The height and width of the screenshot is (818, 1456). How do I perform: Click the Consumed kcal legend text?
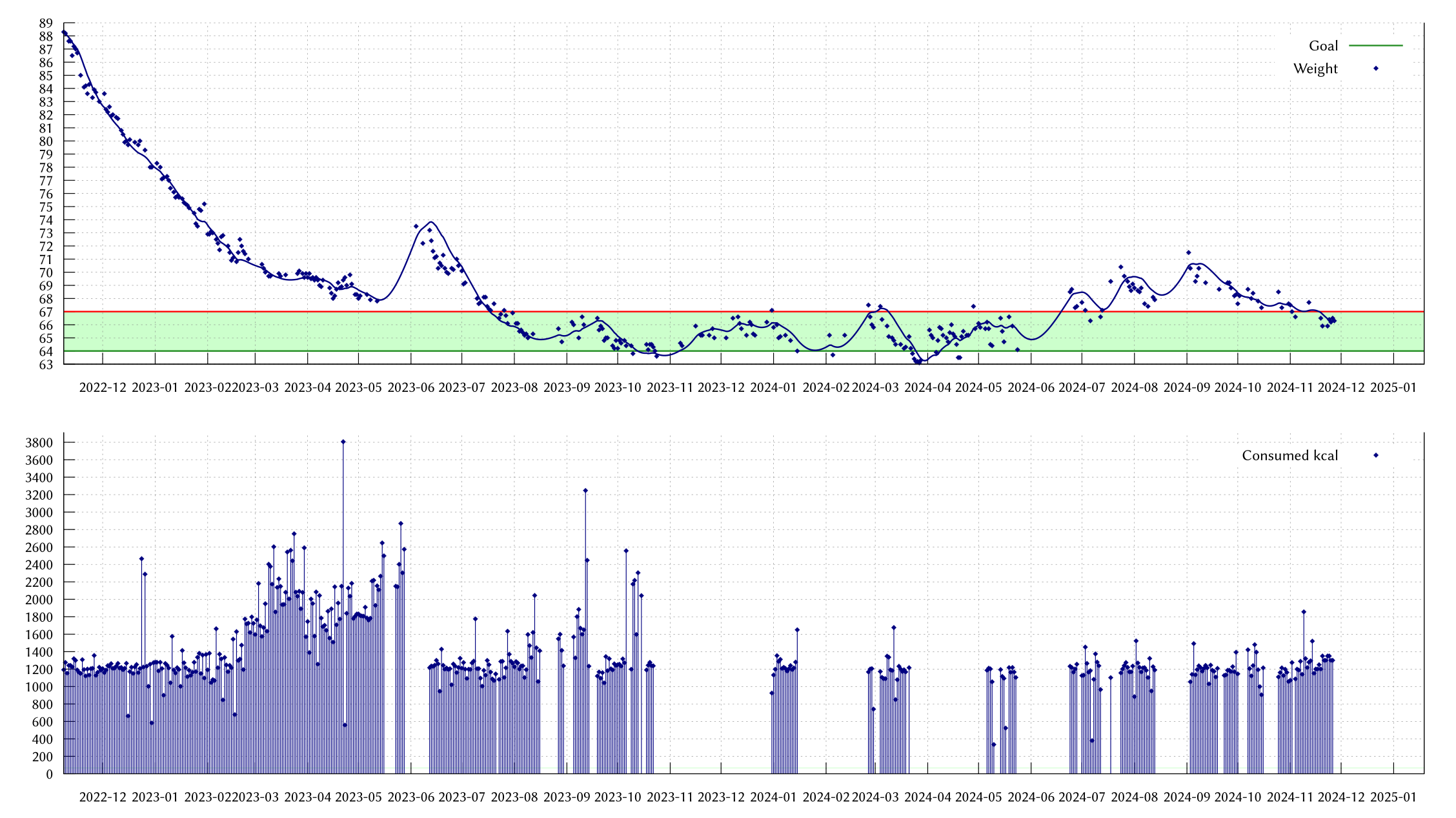pyautogui.click(x=1289, y=455)
